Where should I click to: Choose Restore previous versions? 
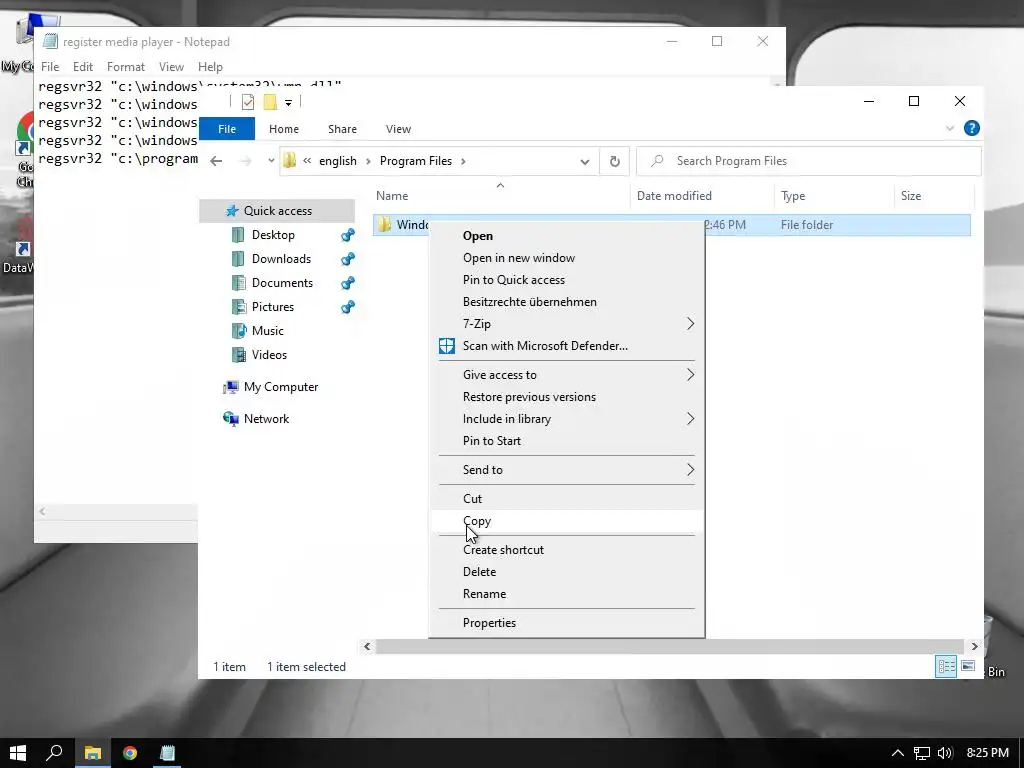tap(566, 397)
